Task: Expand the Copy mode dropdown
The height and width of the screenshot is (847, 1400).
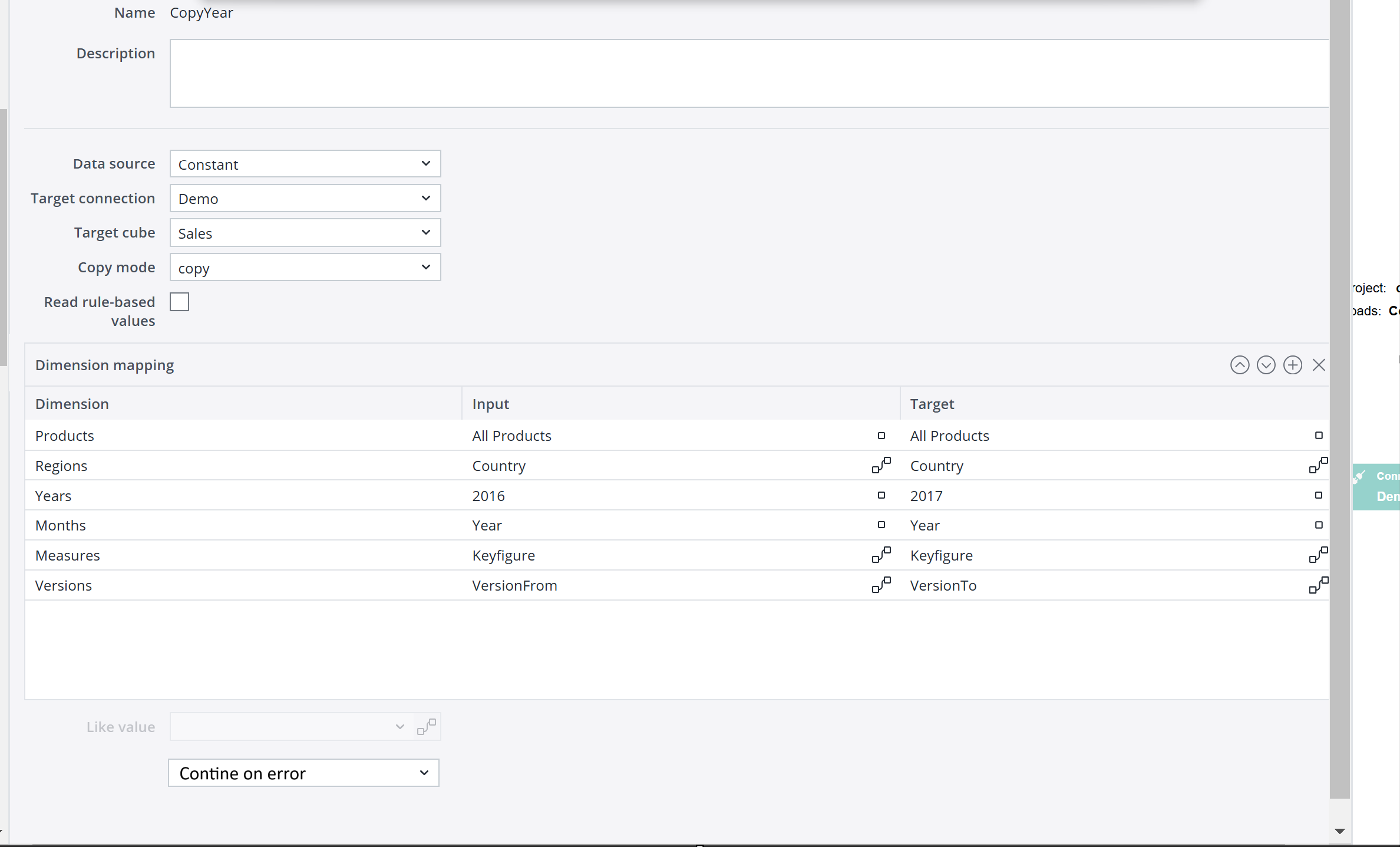Action: pyautogui.click(x=305, y=268)
